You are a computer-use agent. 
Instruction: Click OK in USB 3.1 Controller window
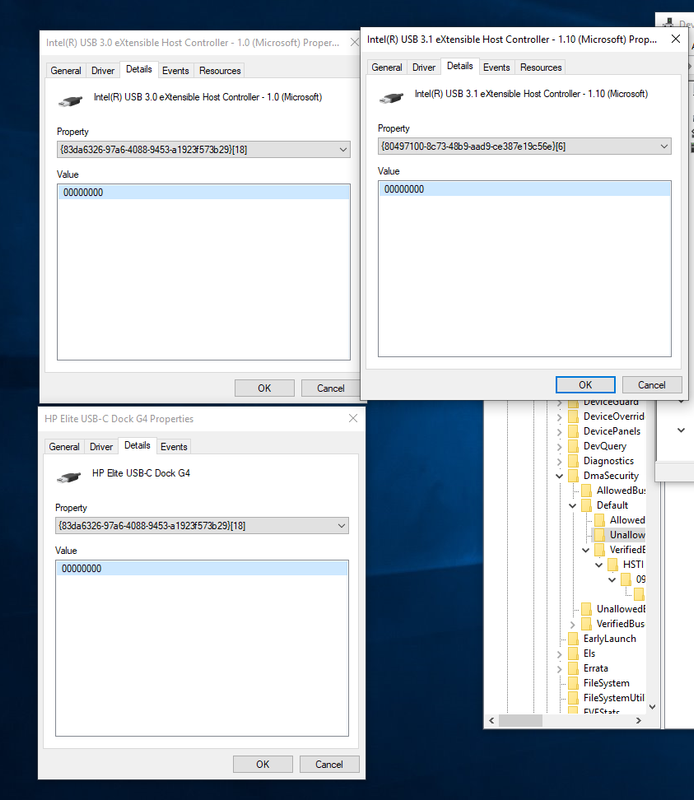click(x=585, y=385)
